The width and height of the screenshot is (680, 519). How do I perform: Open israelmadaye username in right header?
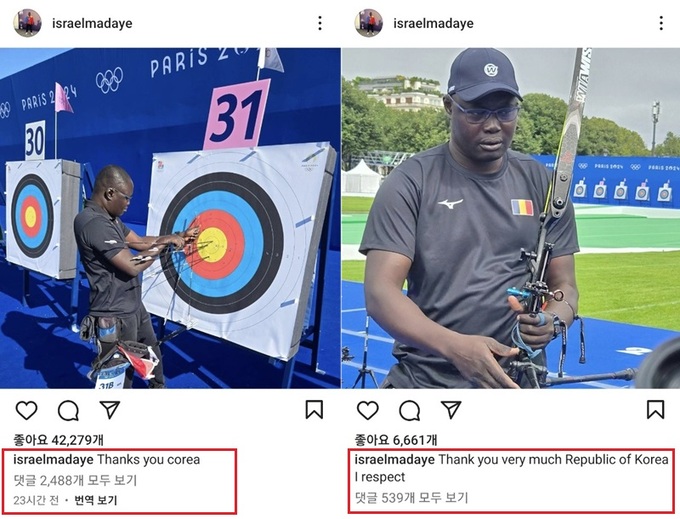pyautogui.click(x=433, y=23)
